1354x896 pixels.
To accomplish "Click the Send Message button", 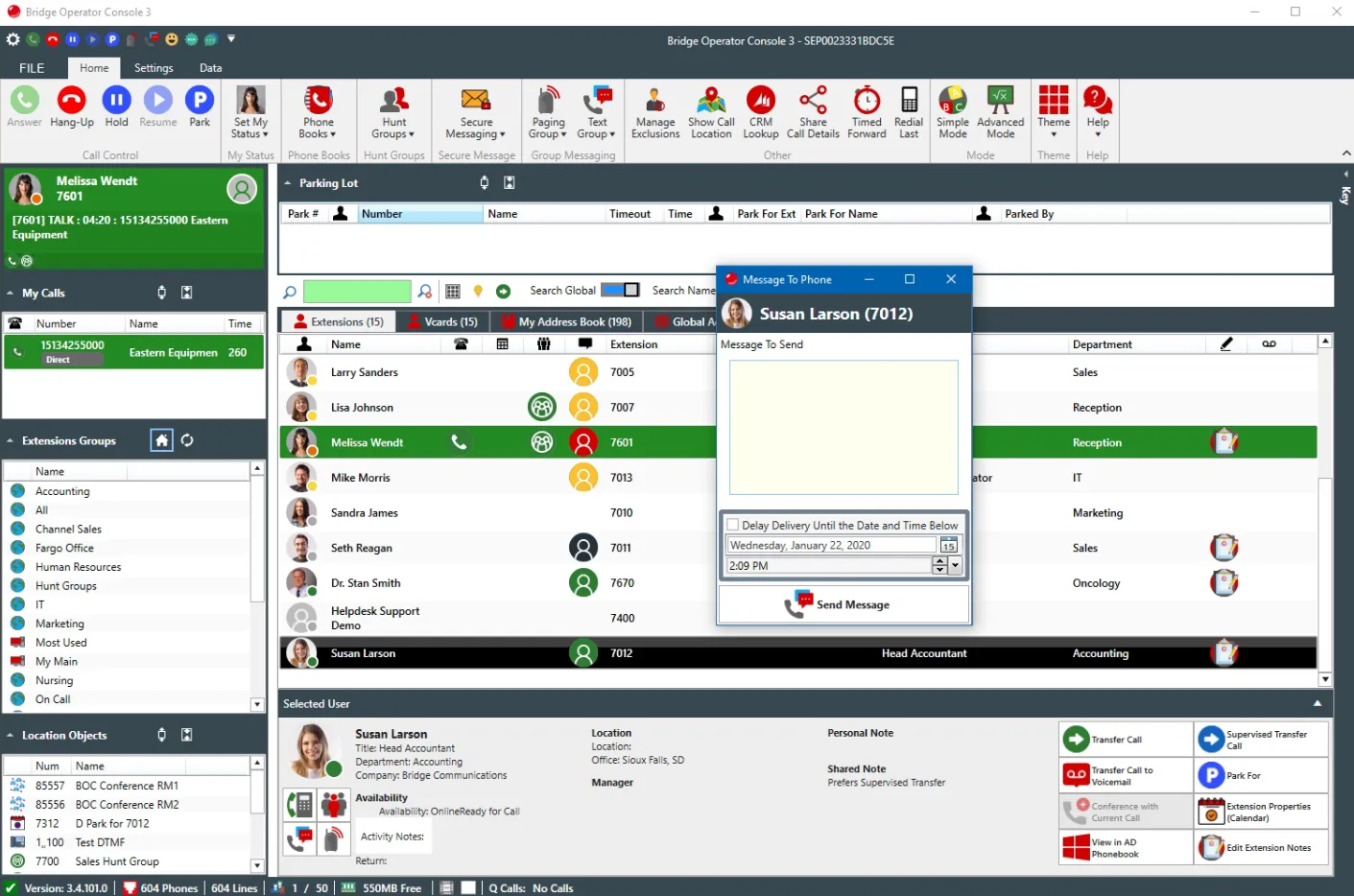I will point(843,604).
